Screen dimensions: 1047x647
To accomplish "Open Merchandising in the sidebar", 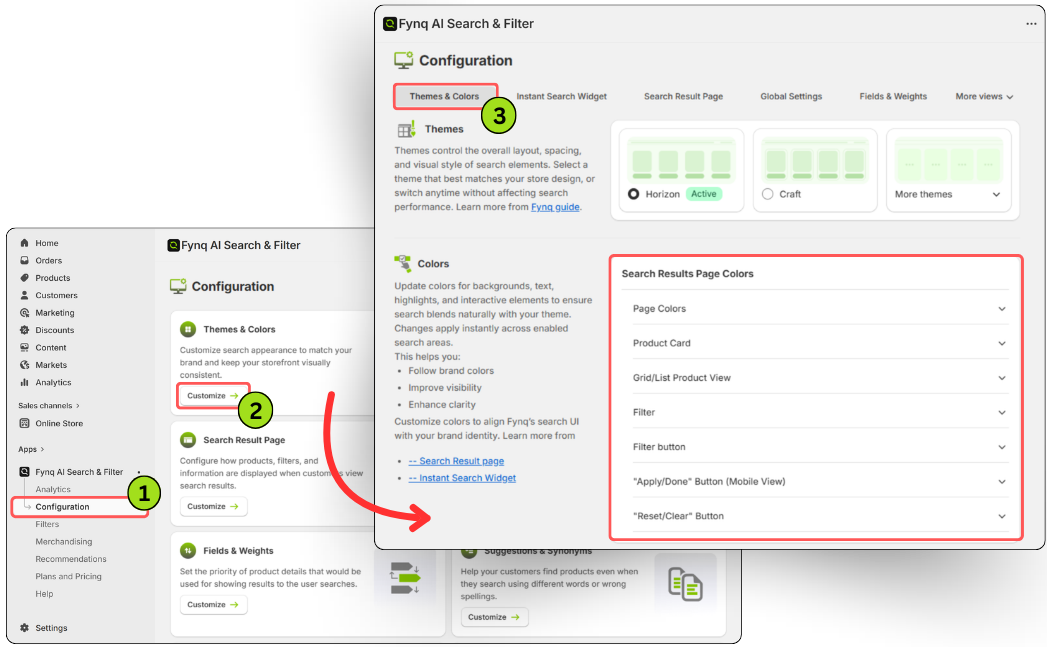I will (64, 542).
